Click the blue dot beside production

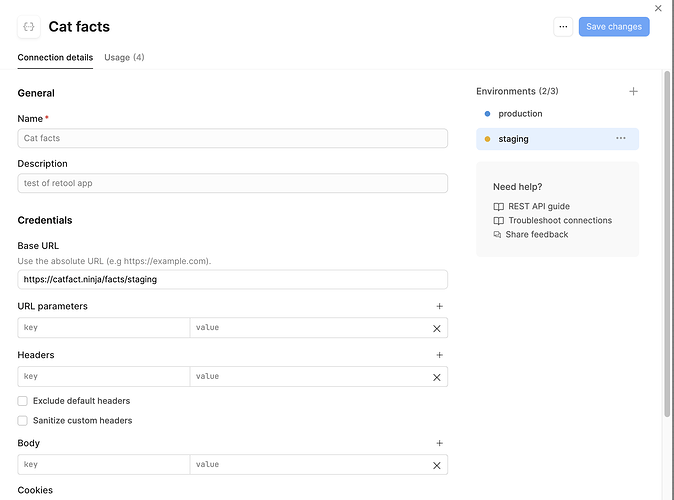[487, 114]
